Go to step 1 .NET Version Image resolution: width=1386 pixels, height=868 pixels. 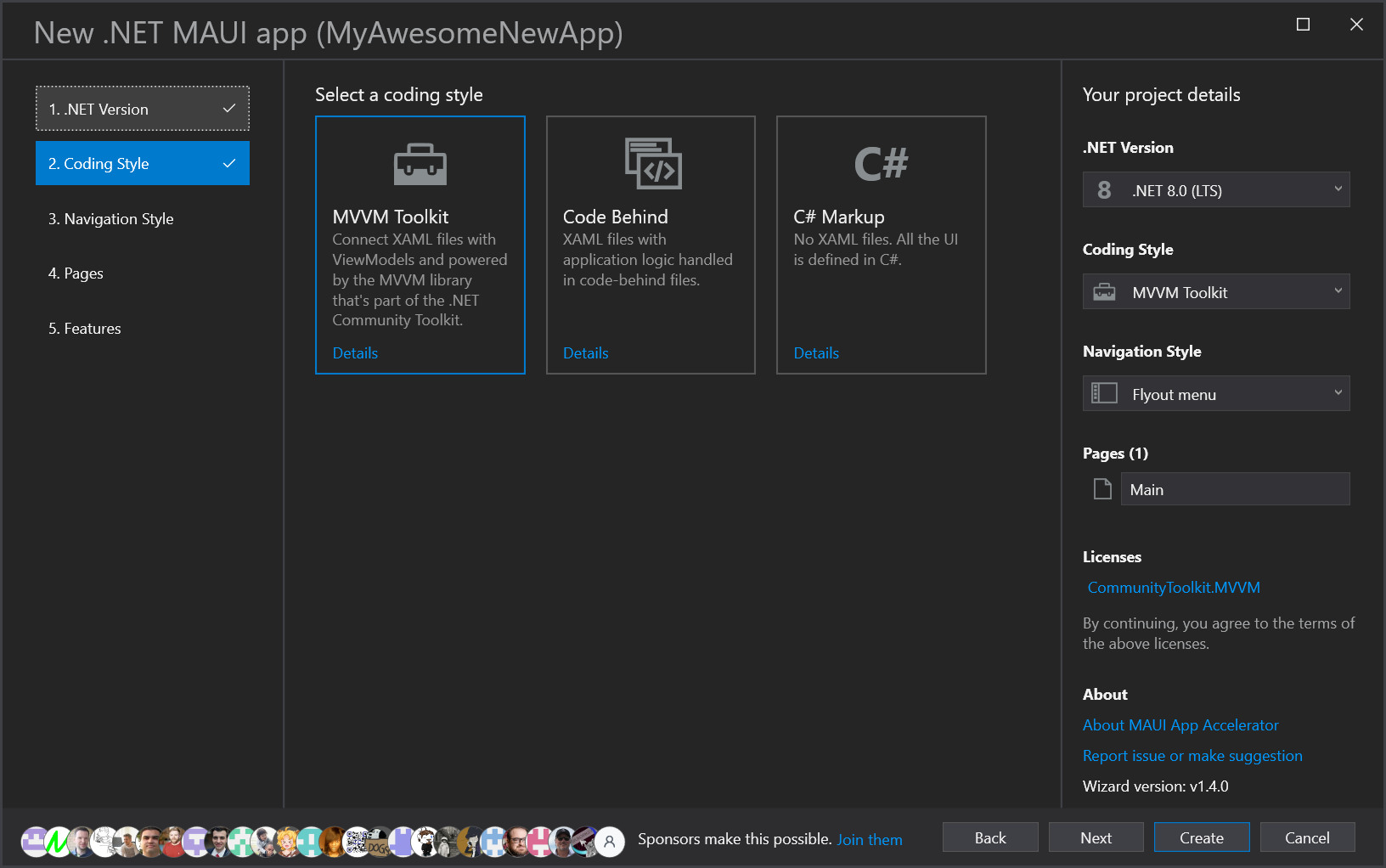(x=143, y=109)
